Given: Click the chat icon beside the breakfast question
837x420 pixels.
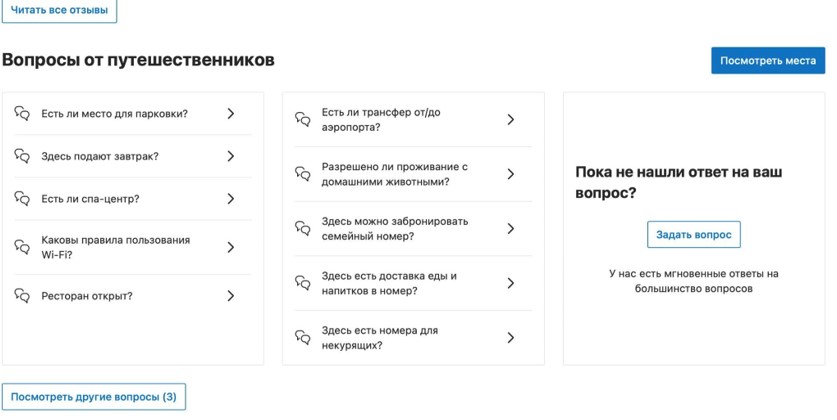Looking at the screenshot, I should coord(22,156).
